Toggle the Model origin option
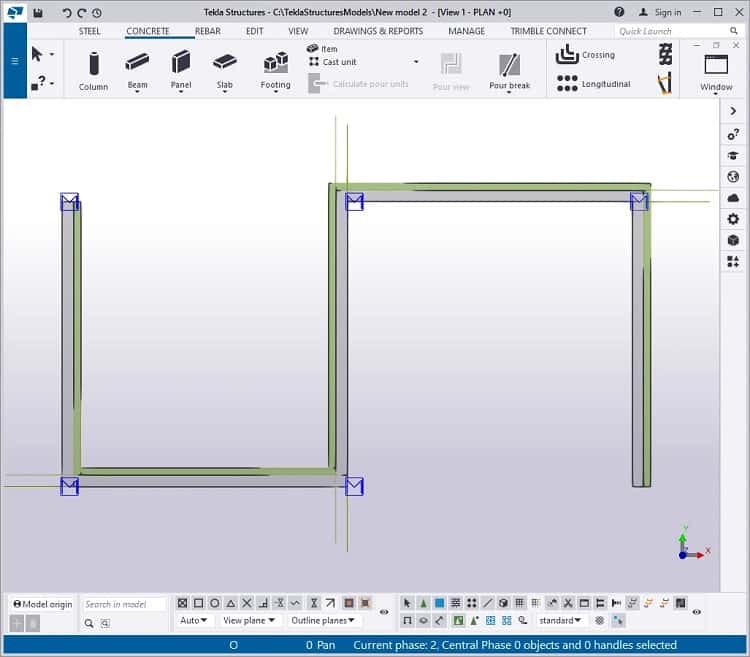The image size is (750, 657). click(x=42, y=604)
